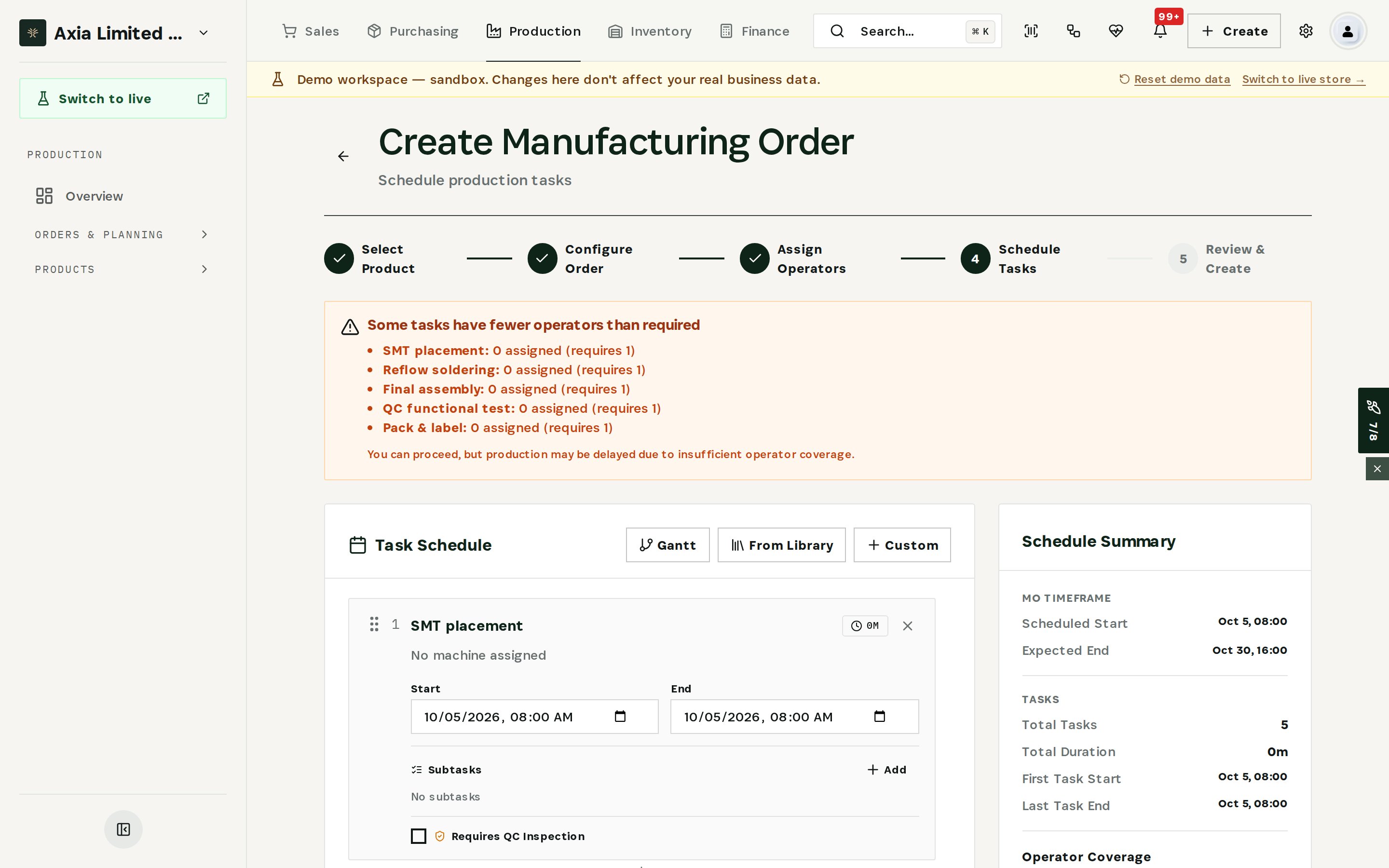Open the workflow connections icon in top bar

click(x=1073, y=31)
